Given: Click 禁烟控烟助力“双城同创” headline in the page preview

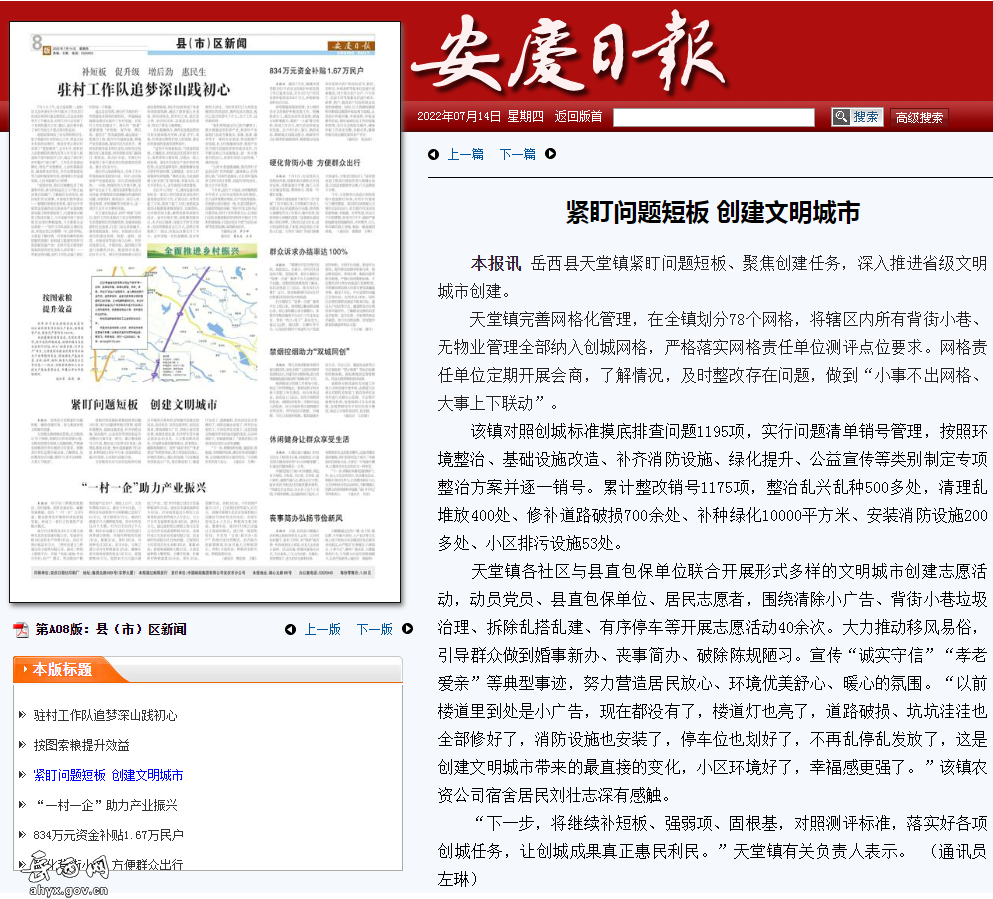Looking at the screenshot, I should [x=309, y=351].
